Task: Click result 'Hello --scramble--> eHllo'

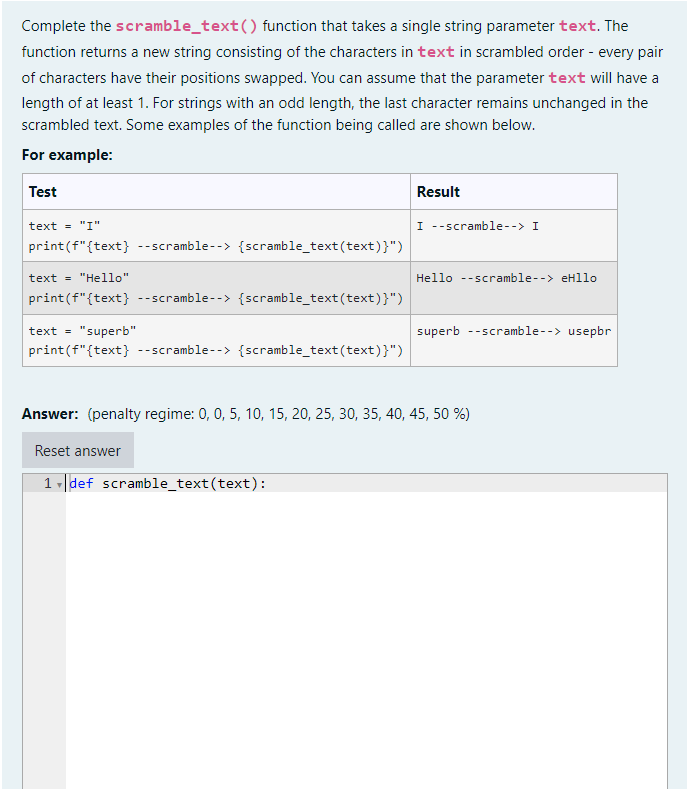Action: (506, 278)
